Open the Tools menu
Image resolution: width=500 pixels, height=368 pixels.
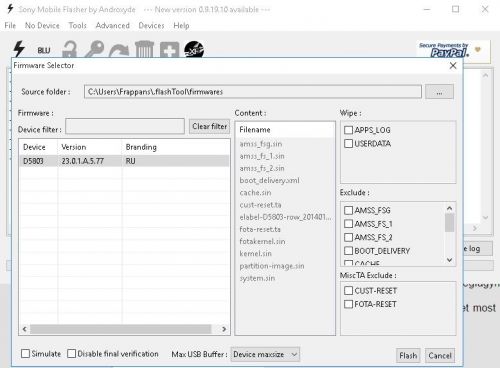(78, 26)
